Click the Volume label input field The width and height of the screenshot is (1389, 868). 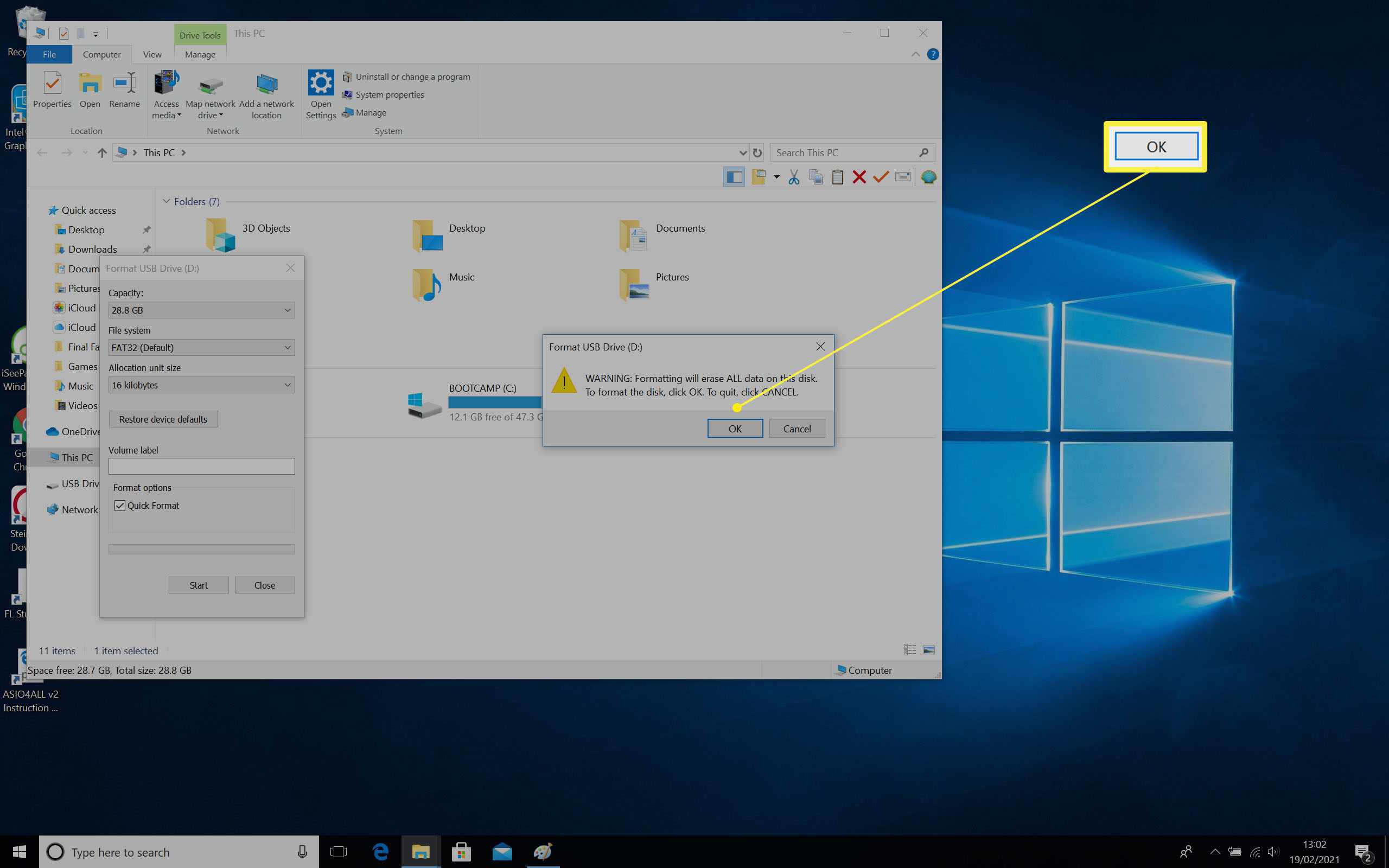(x=201, y=467)
